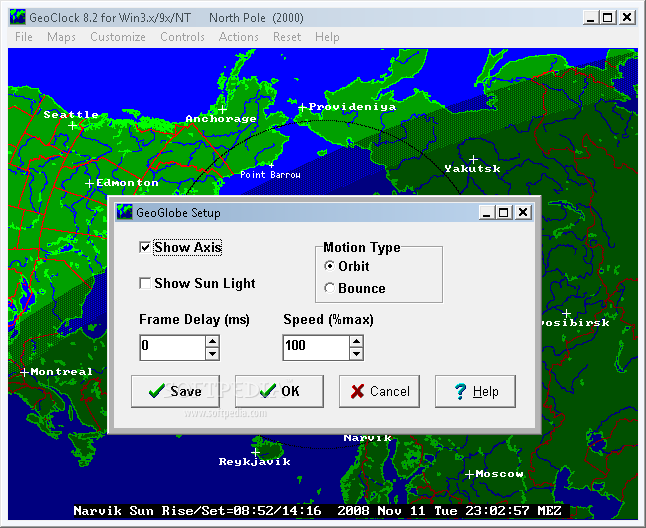Click the Narvik Sun Rise/Set status text
This screenshot has height=528, width=646.
pos(197,511)
